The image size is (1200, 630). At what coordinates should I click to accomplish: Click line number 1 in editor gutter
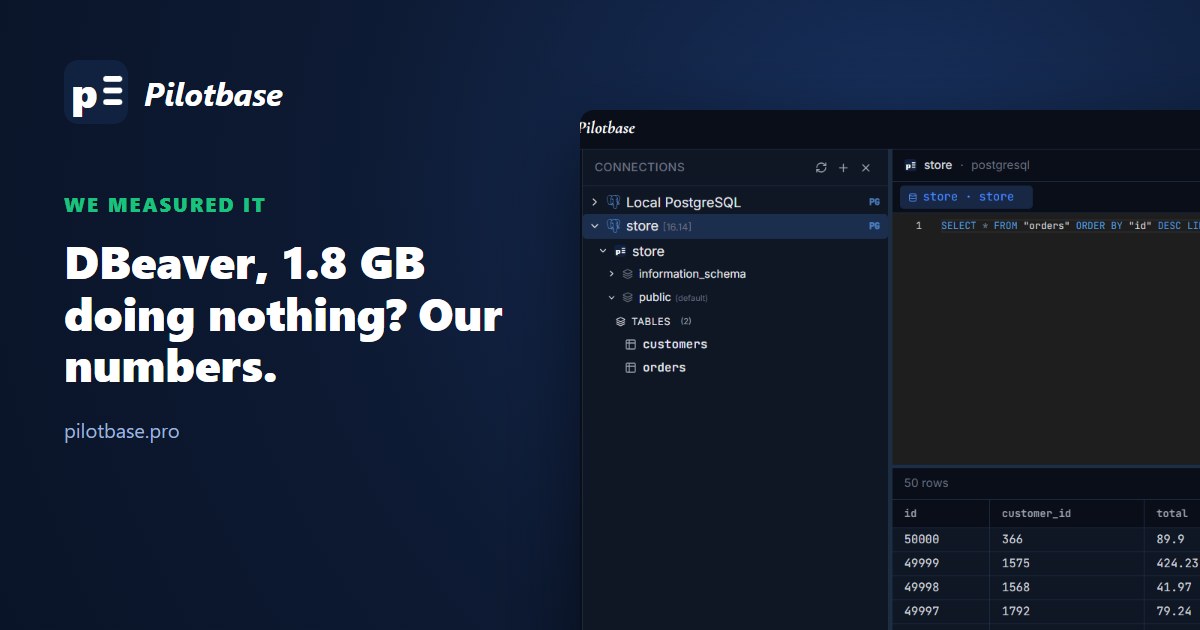(919, 226)
